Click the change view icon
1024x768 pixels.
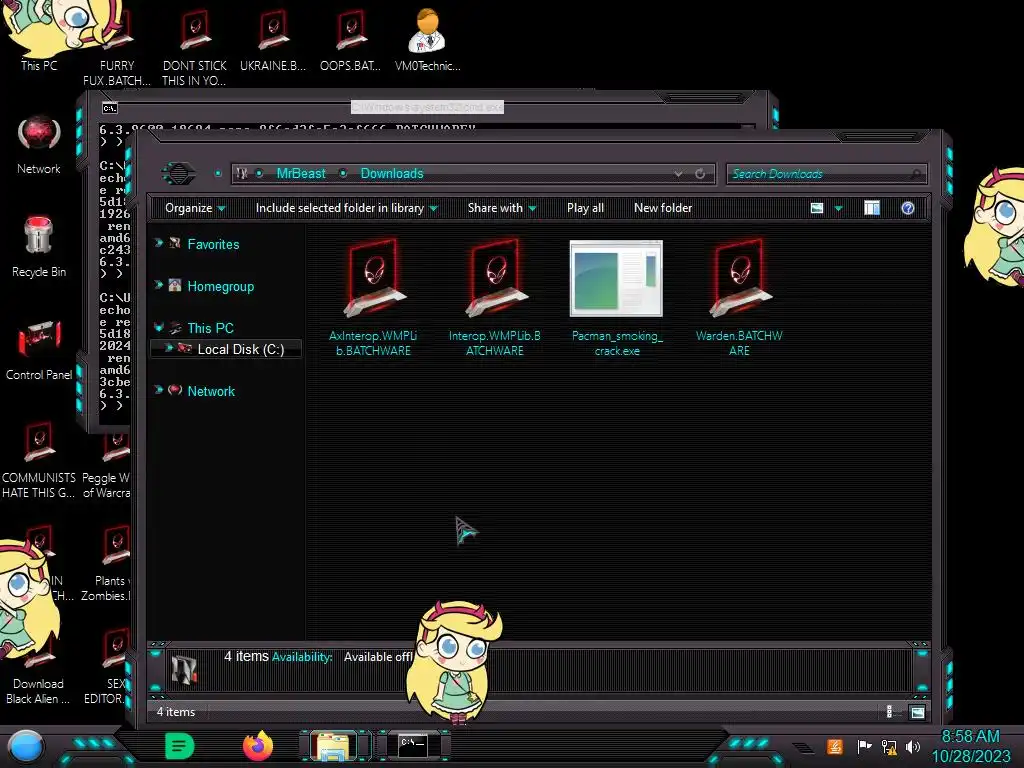(817, 208)
